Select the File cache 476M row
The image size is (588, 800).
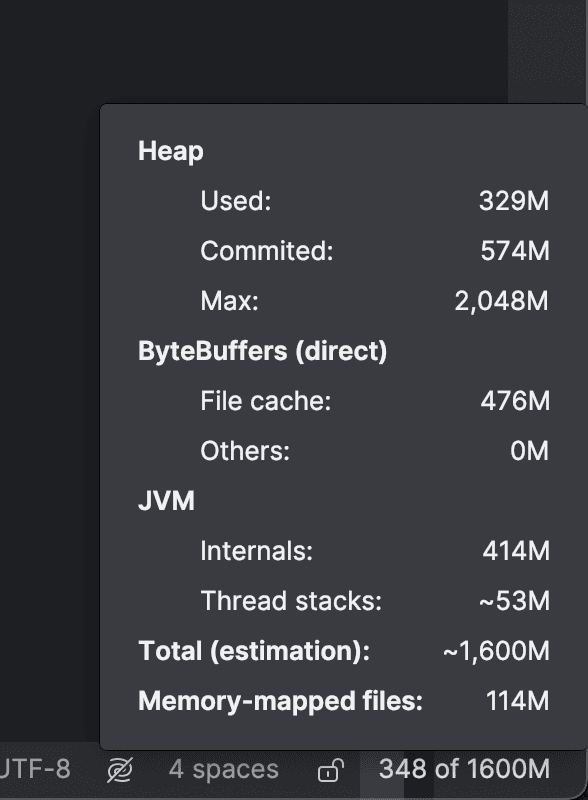tap(375, 401)
